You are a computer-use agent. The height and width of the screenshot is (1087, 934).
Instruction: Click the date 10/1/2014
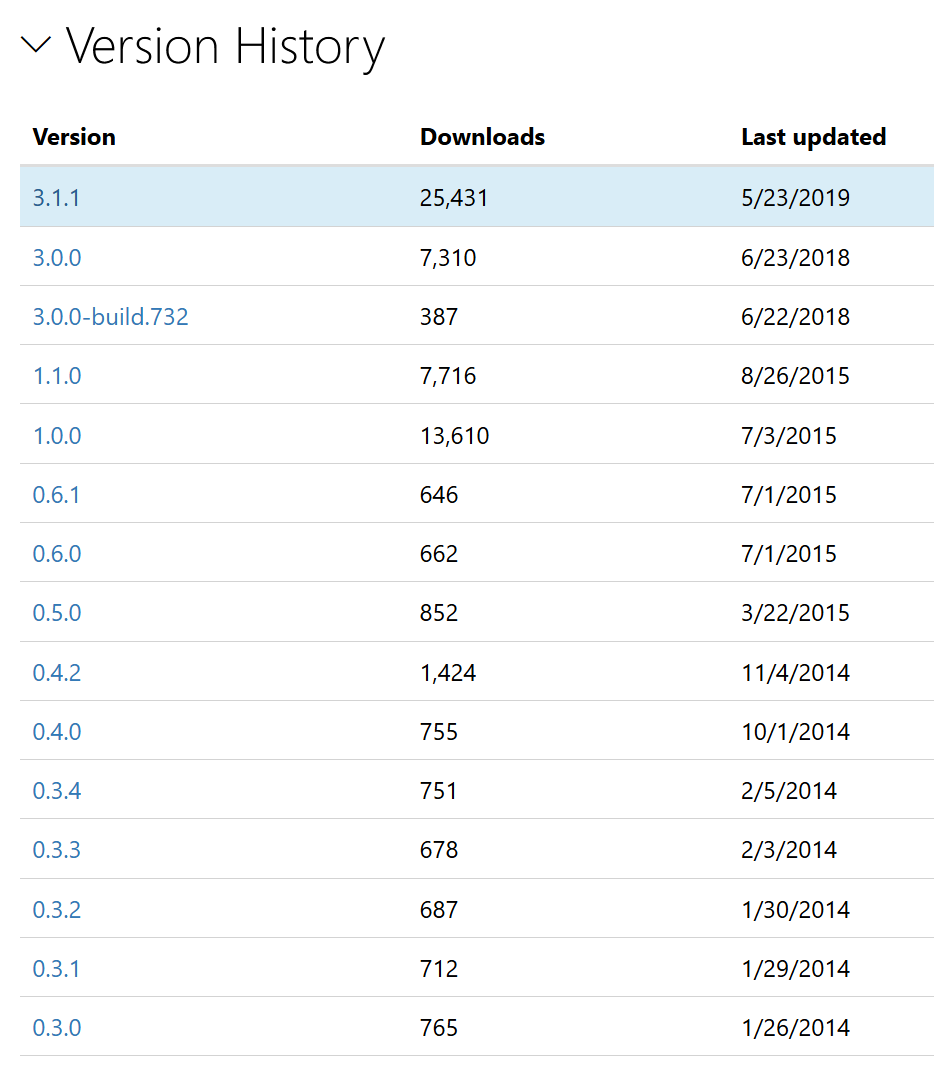tap(796, 732)
